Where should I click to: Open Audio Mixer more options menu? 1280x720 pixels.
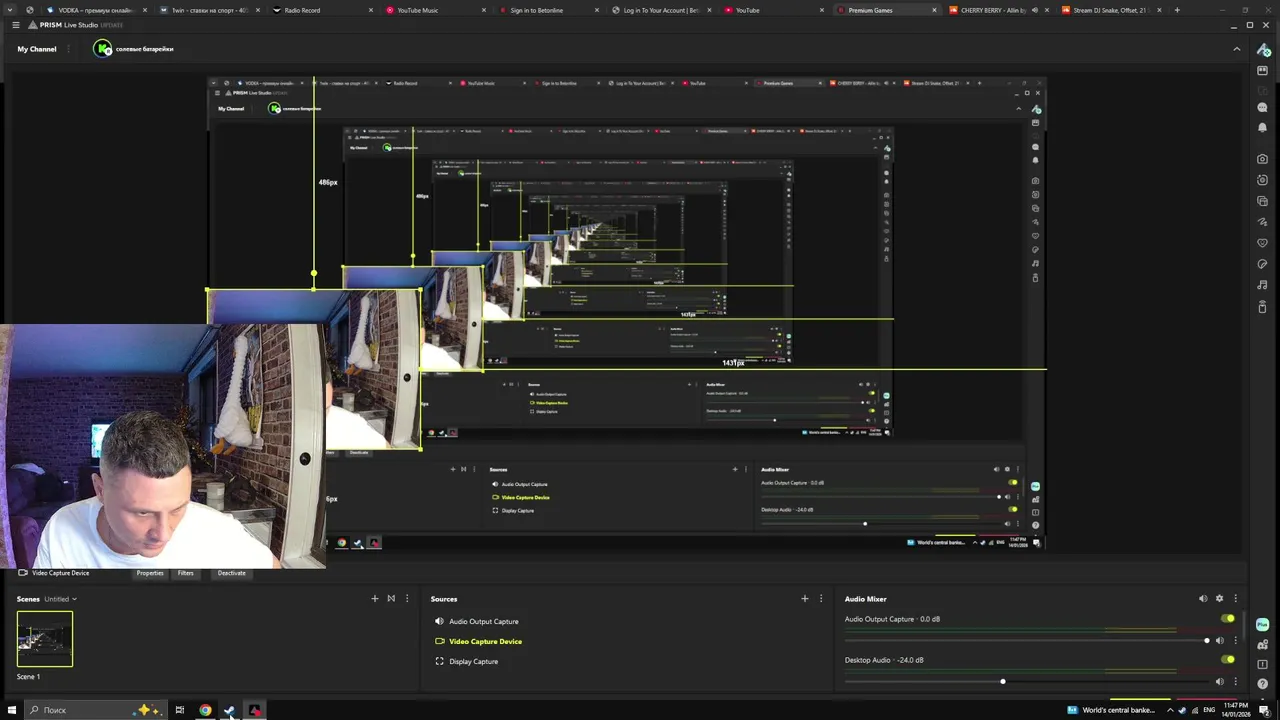[x=1235, y=598]
